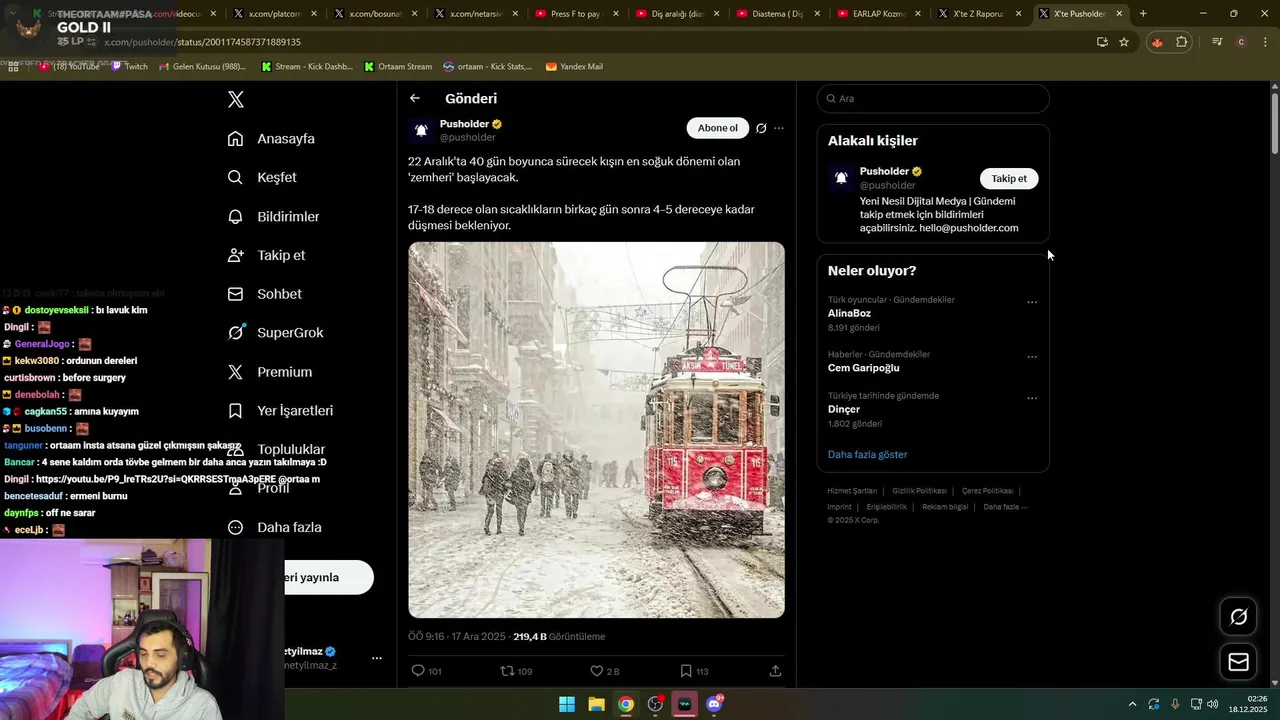Viewport: 1280px width, 720px height.
Task: Click the share post icon
Action: point(775,671)
